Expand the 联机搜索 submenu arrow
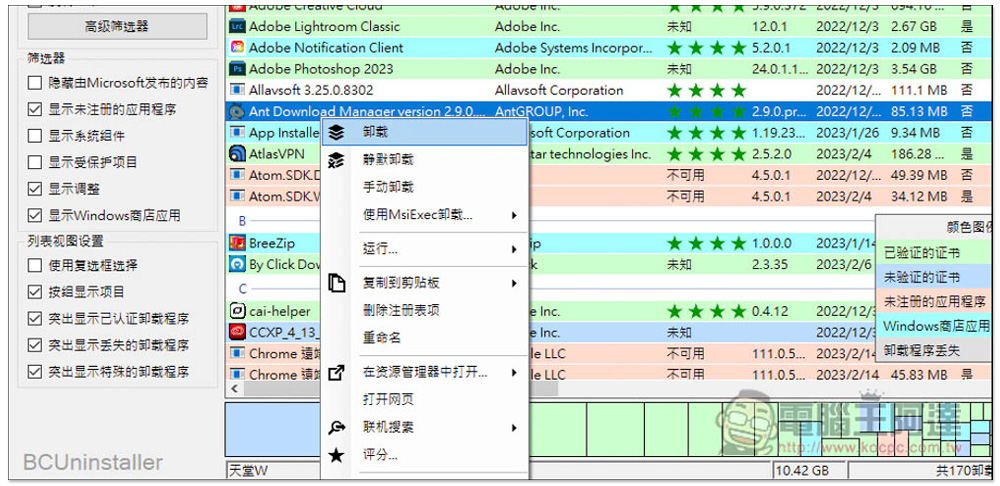1000x486 pixels. (514, 428)
